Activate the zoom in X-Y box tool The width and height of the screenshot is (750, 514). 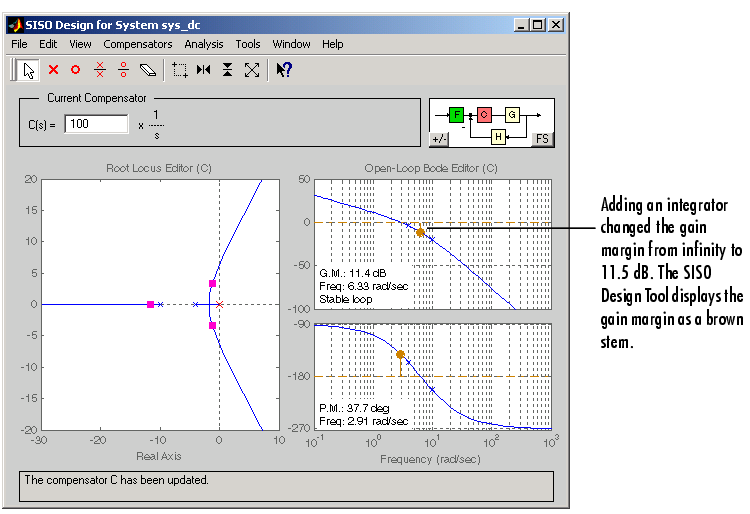coord(180,70)
